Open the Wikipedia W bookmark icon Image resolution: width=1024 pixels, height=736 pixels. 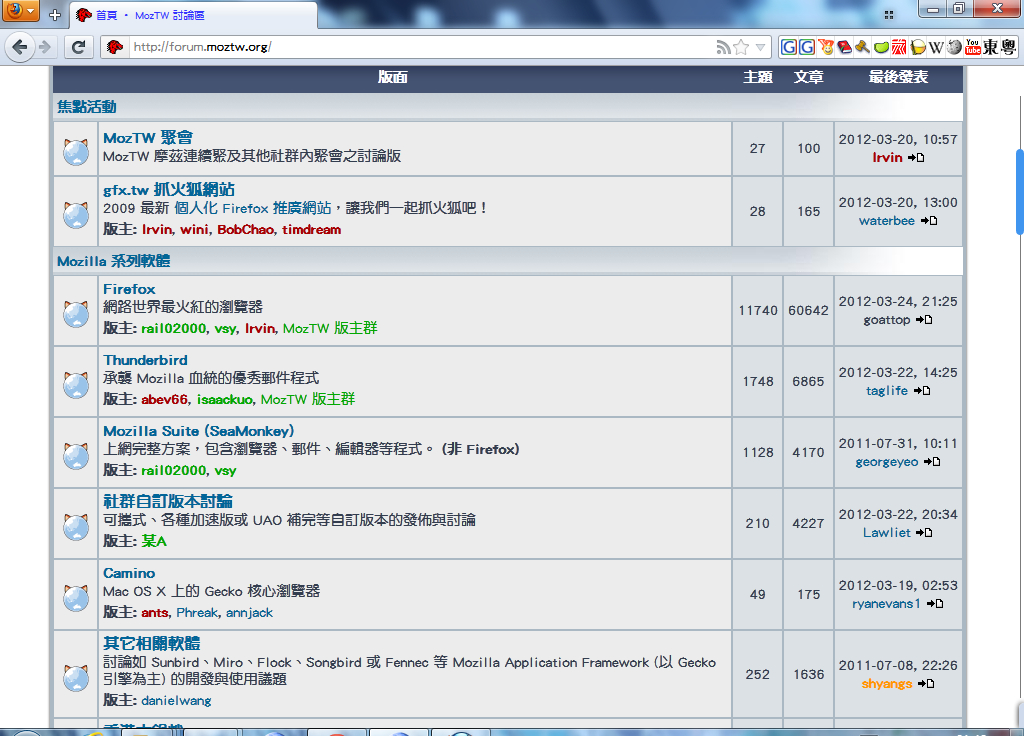pos(936,47)
